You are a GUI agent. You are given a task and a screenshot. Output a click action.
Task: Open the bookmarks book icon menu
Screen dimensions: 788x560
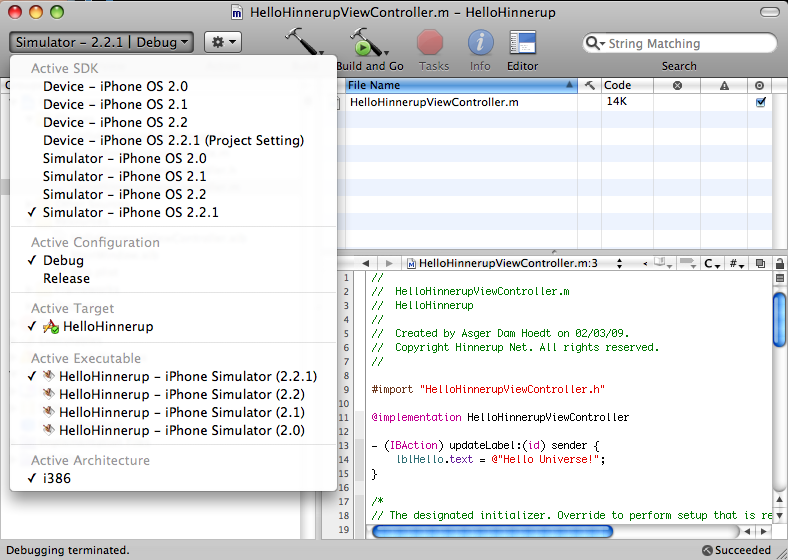pos(662,263)
